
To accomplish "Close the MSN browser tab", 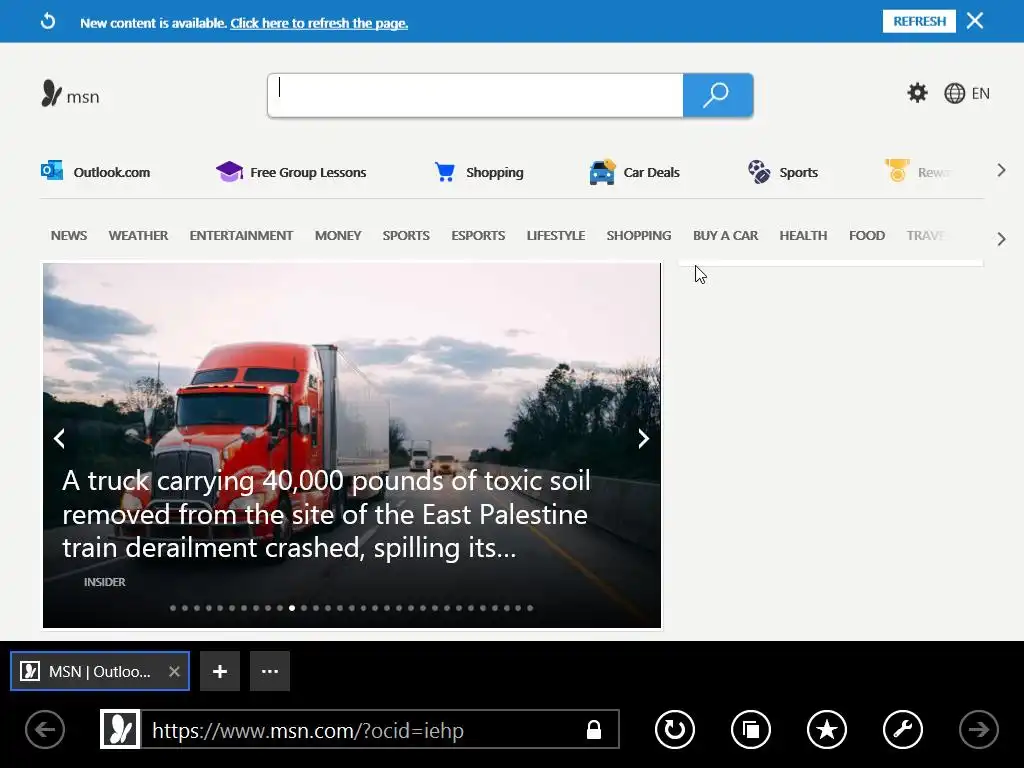I will click(174, 671).
